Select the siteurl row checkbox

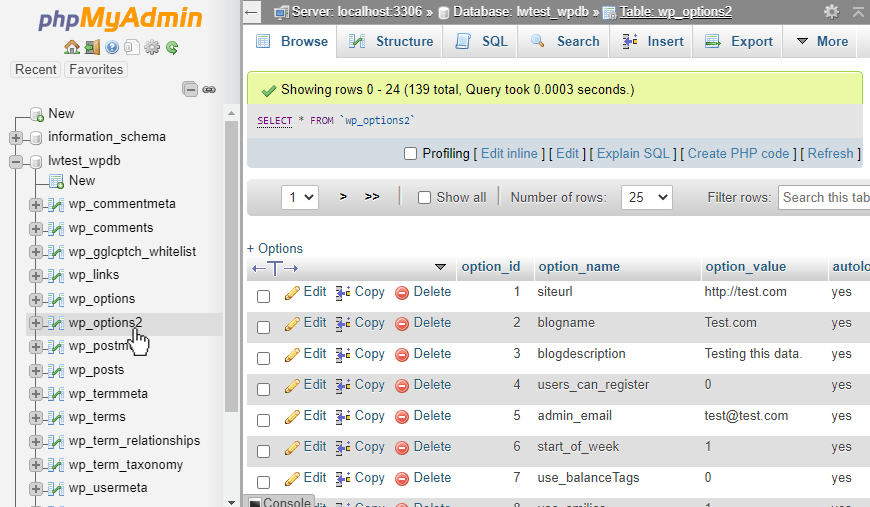pyautogui.click(x=264, y=296)
